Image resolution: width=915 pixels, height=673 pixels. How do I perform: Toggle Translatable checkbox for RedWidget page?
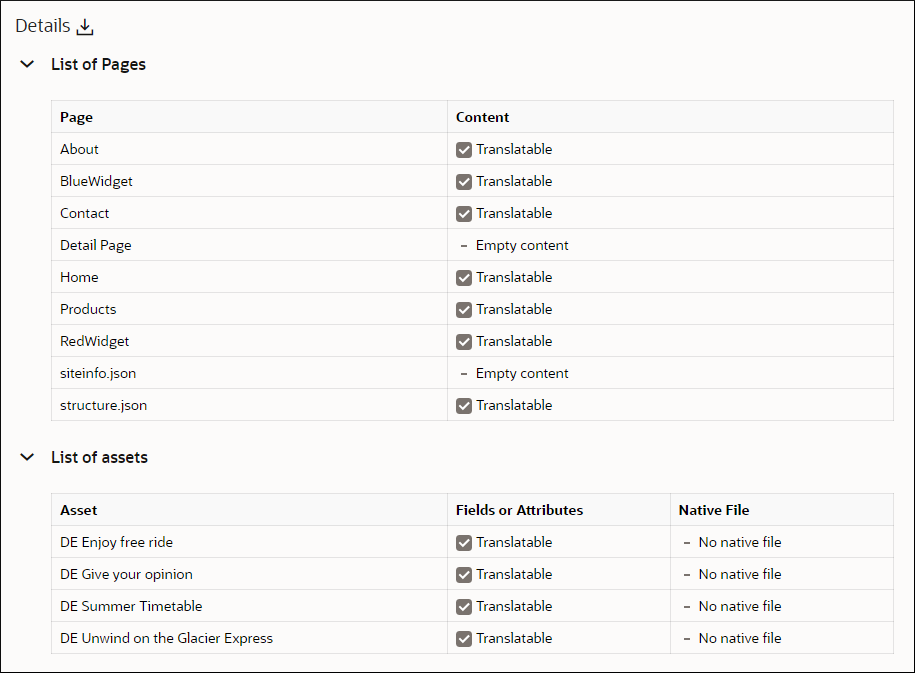464,341
